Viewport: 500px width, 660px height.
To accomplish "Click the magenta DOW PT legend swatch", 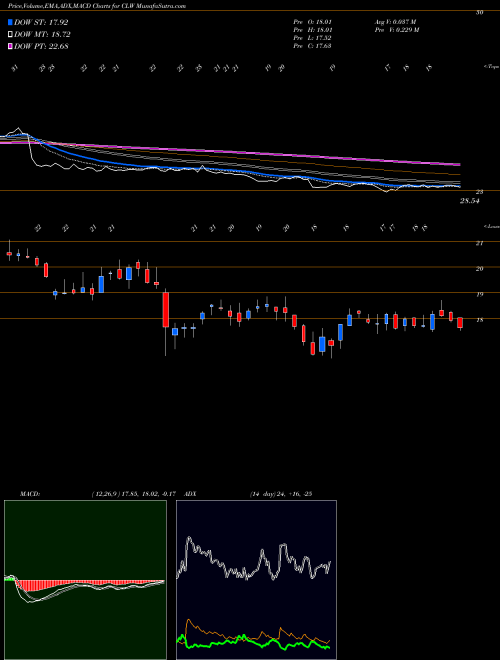I will pos(10,46).
